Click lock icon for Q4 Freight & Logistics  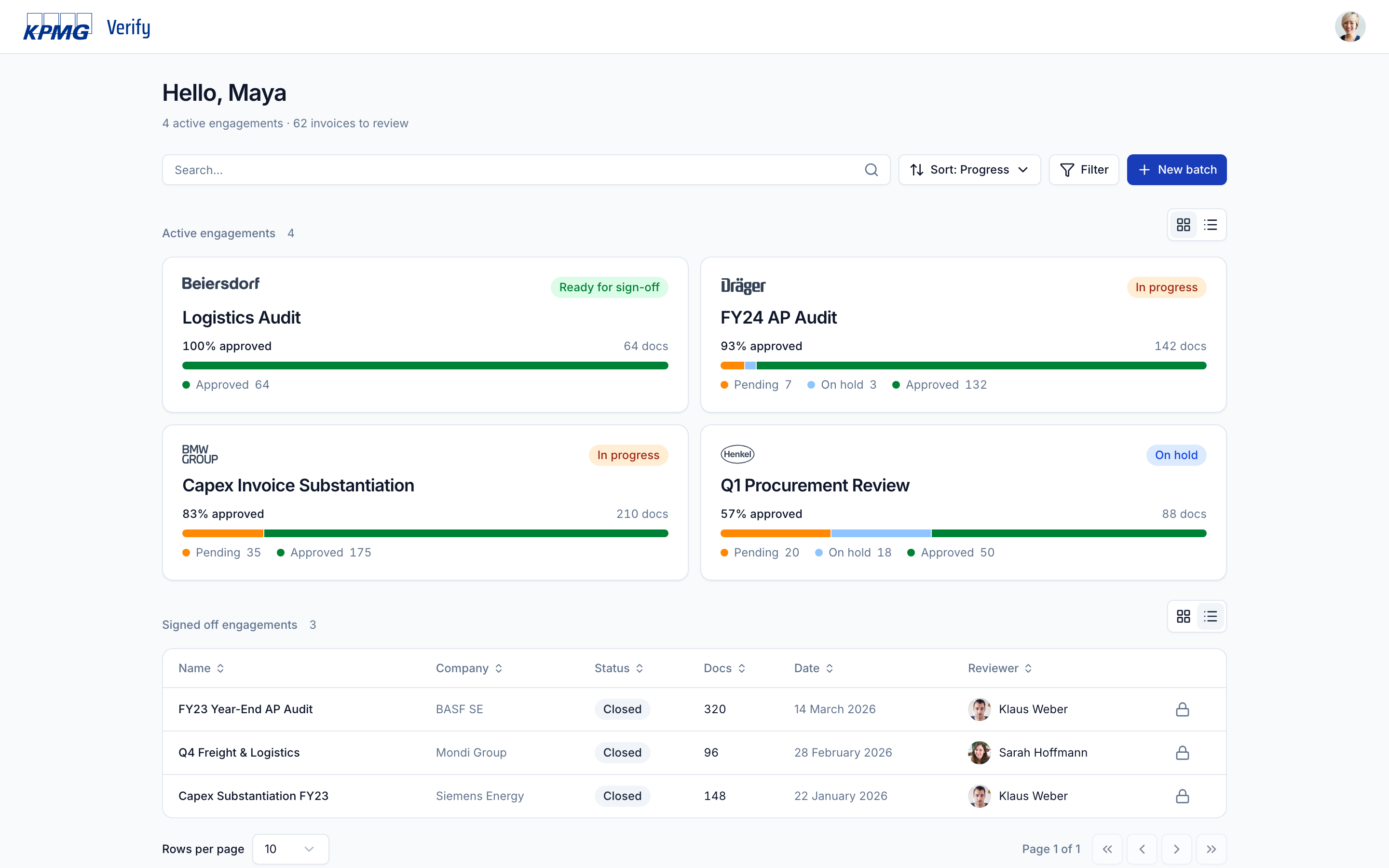pyautogui.click(x=1182, y=752)
